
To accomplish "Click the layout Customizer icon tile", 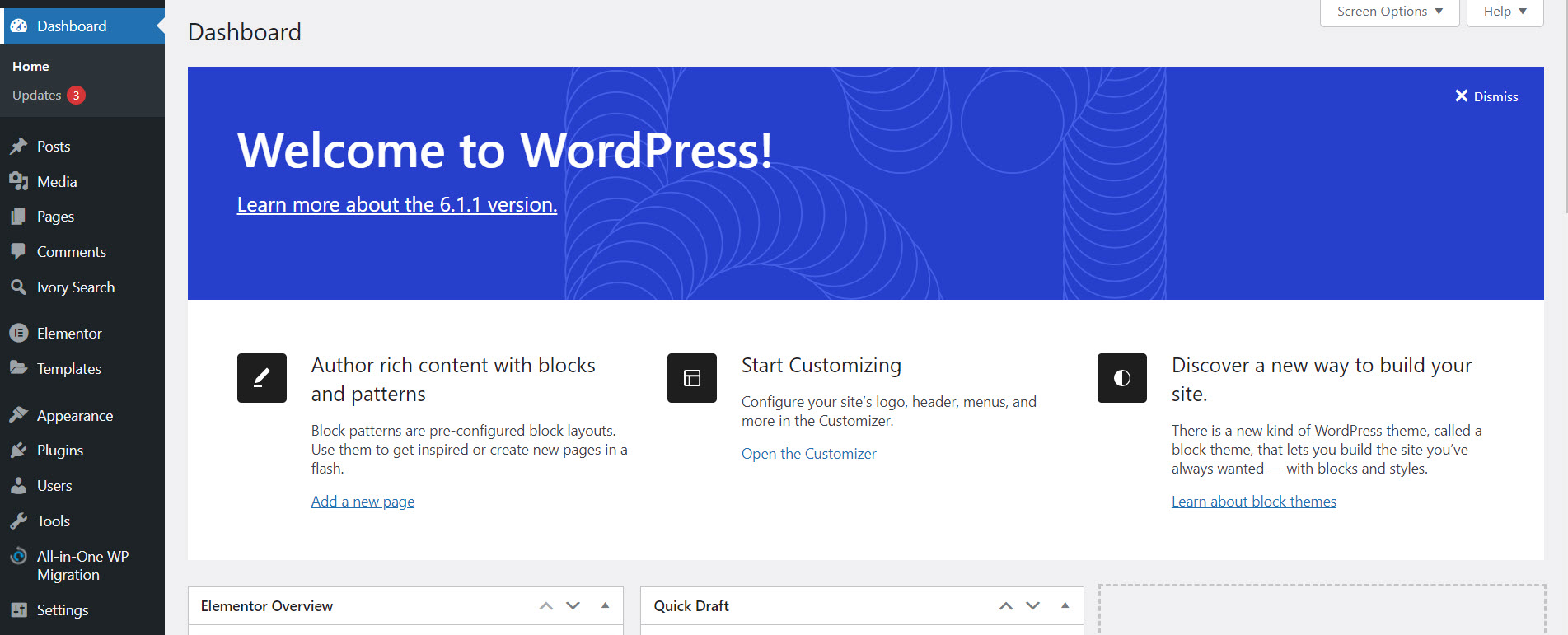I will [692, 378].
